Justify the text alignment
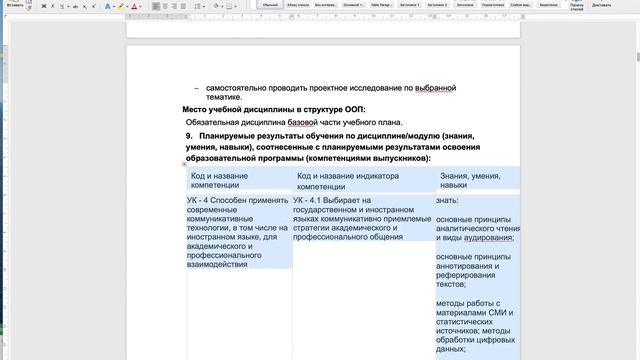 [183, 6]
